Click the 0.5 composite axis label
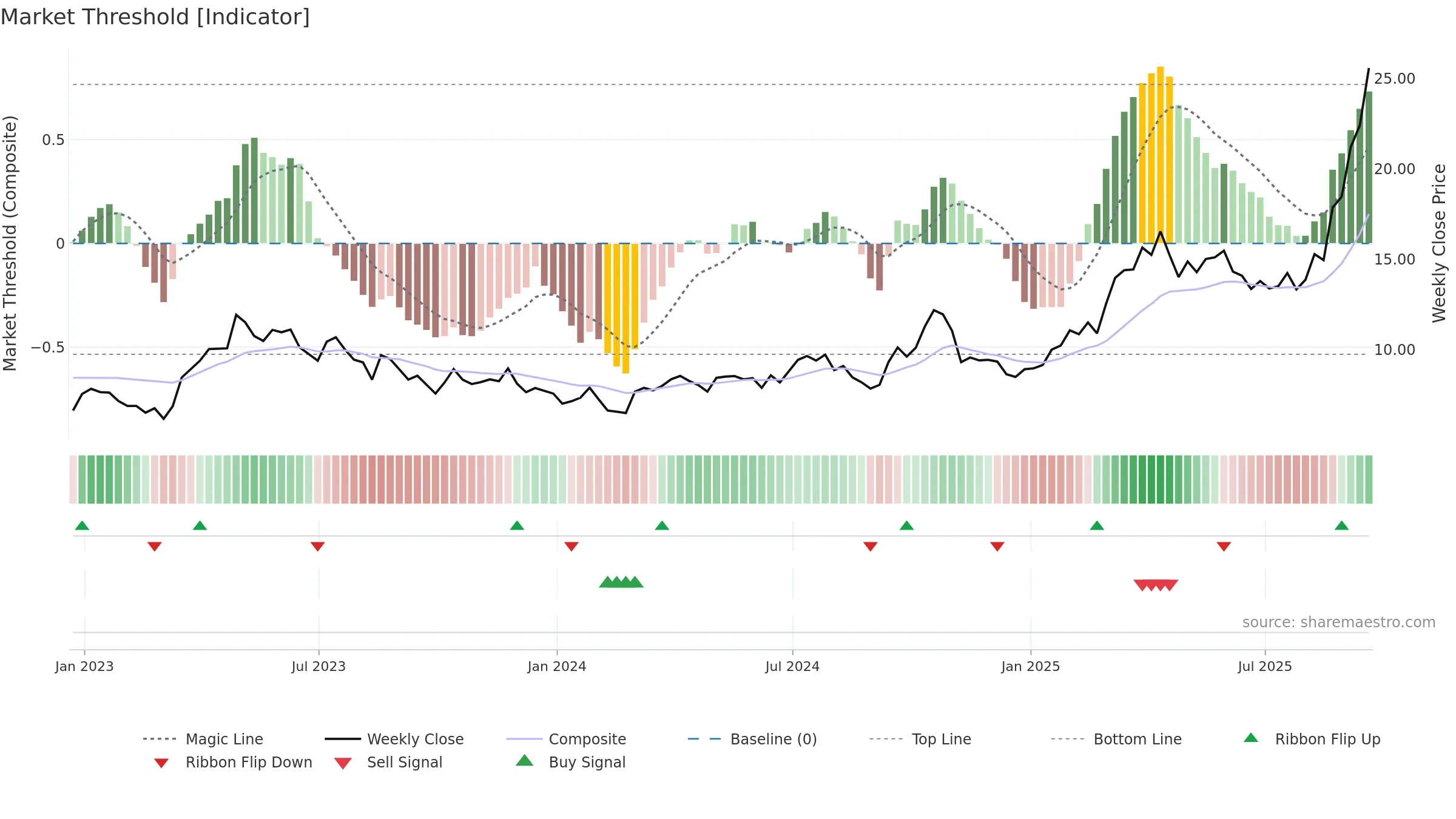 53,140
